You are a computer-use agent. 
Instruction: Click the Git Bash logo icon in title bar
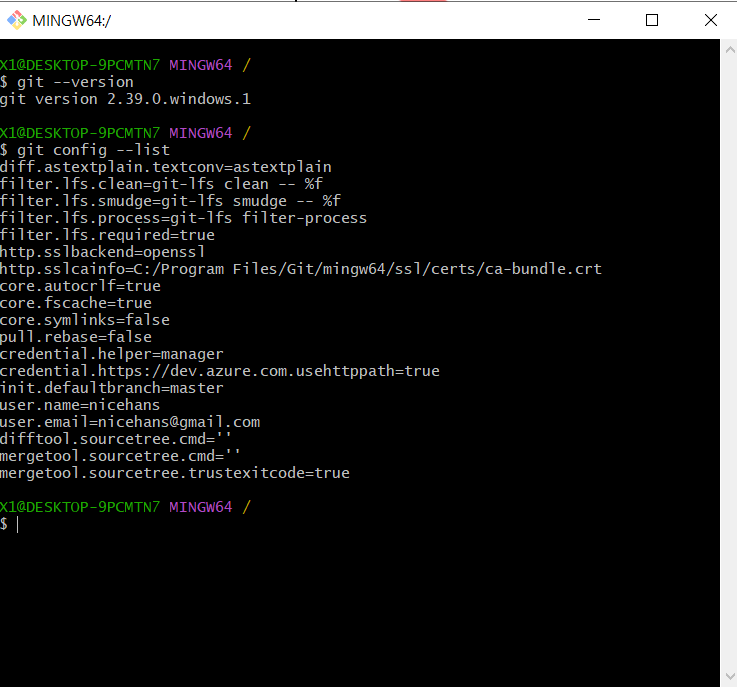(x=17, y=20)
